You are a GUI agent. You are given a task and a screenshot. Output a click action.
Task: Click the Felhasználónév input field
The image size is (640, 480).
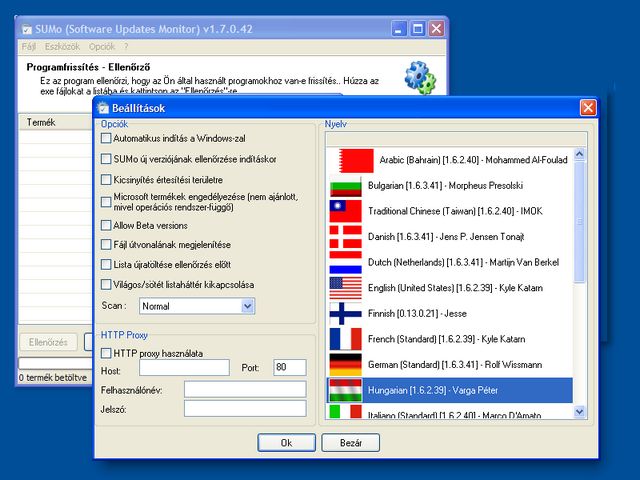pyautogui.click(x=245, y=389)
